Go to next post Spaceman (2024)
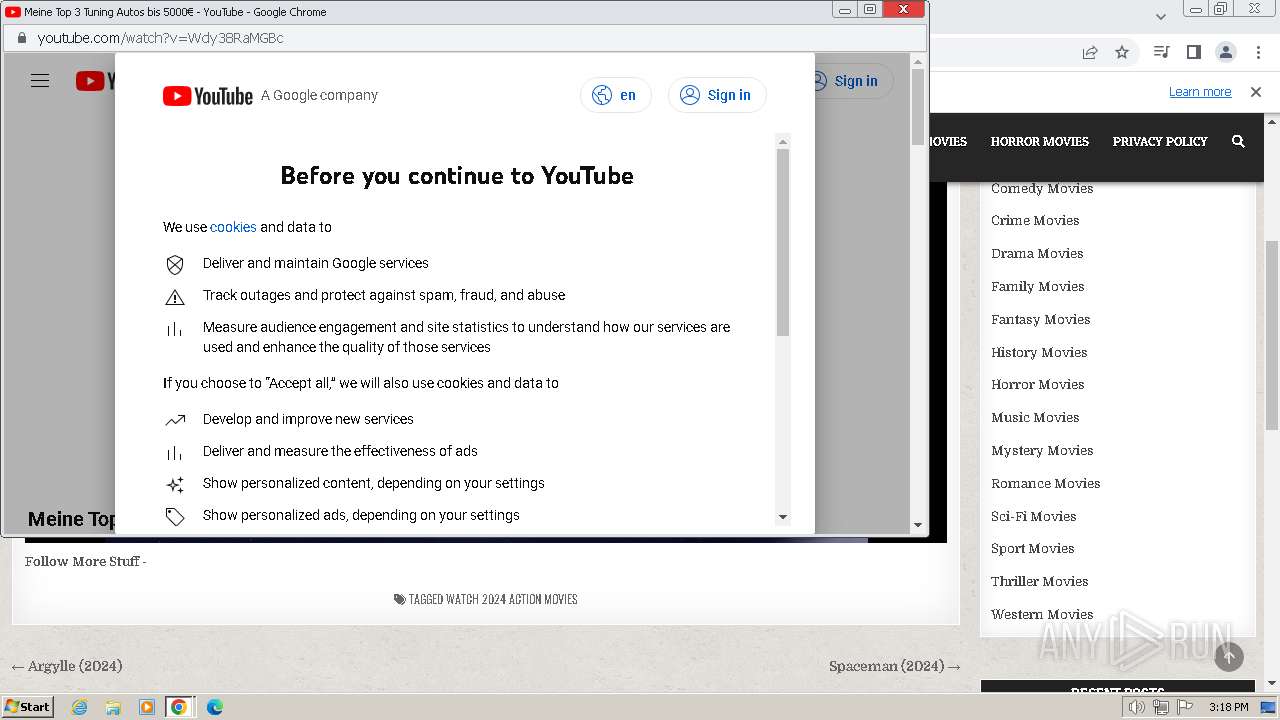1280x720 pixels. click(x=894, y=666)
